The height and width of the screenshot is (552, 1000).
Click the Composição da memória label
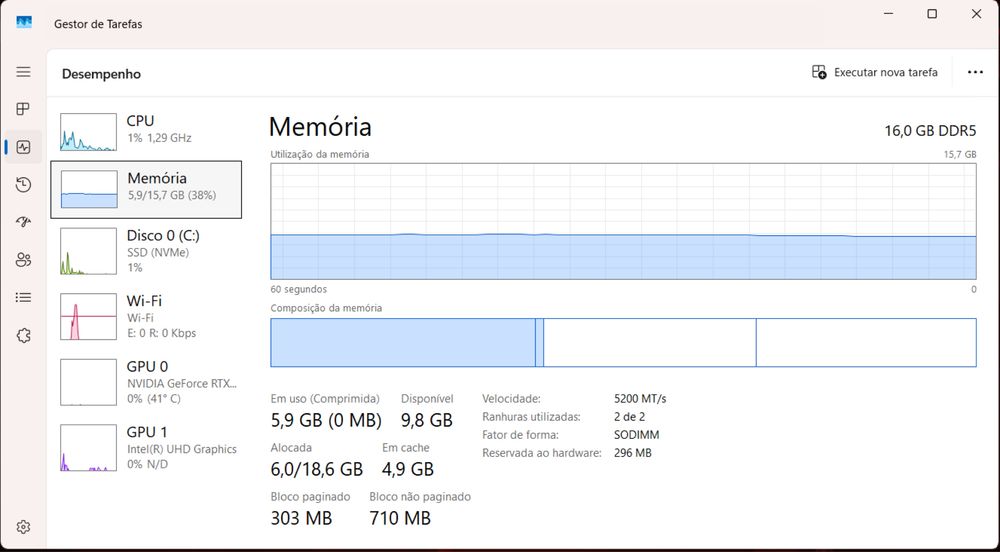tap(326, 308)
